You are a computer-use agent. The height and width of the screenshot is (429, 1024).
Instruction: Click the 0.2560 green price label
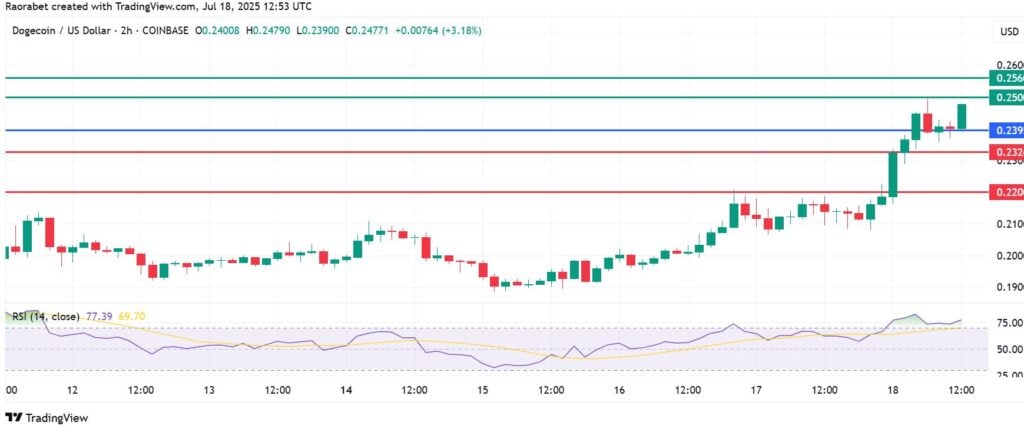click(1007, 78)
